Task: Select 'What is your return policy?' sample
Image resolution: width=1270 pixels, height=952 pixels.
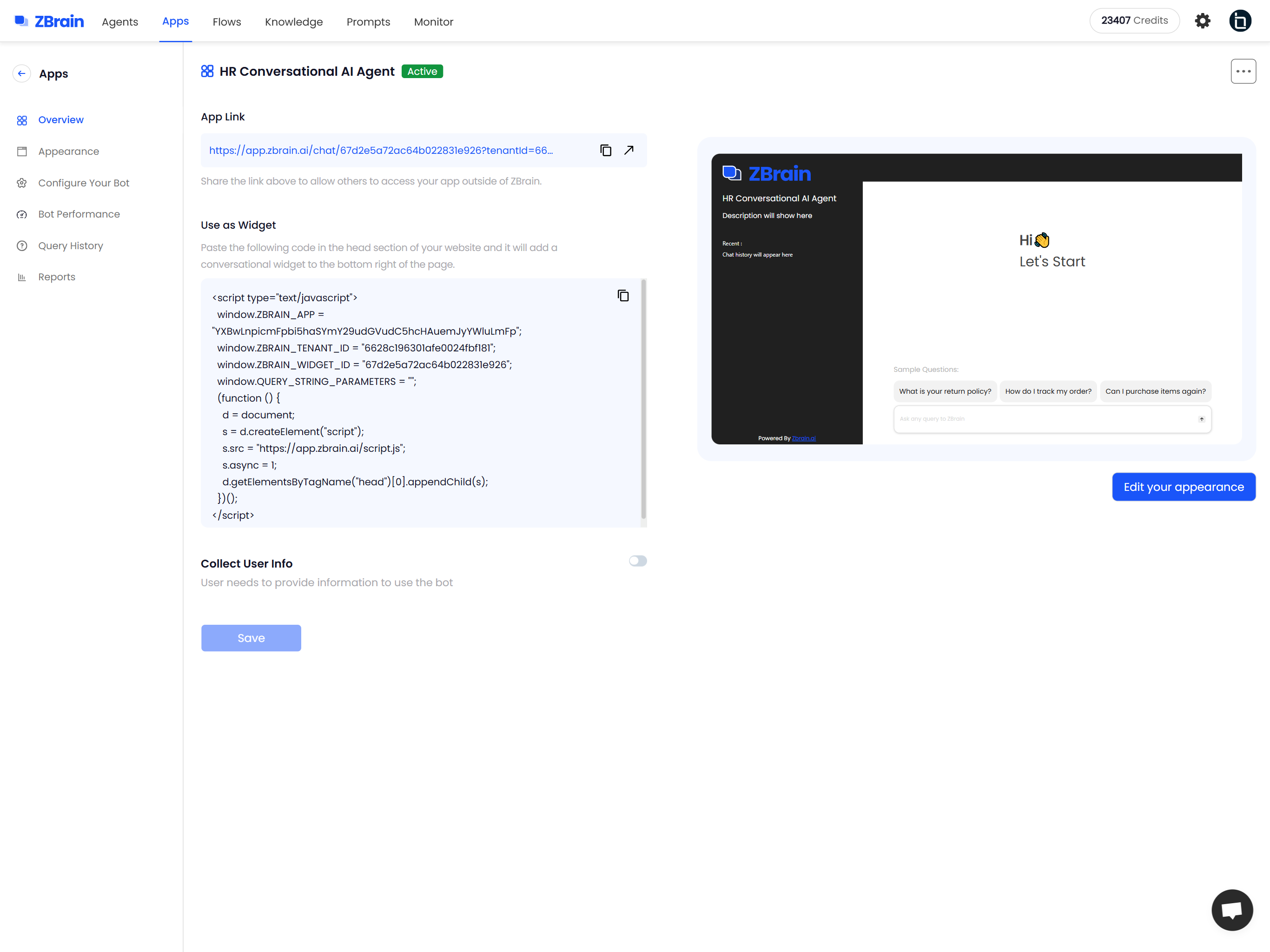Action: click(x=945, y=391)
